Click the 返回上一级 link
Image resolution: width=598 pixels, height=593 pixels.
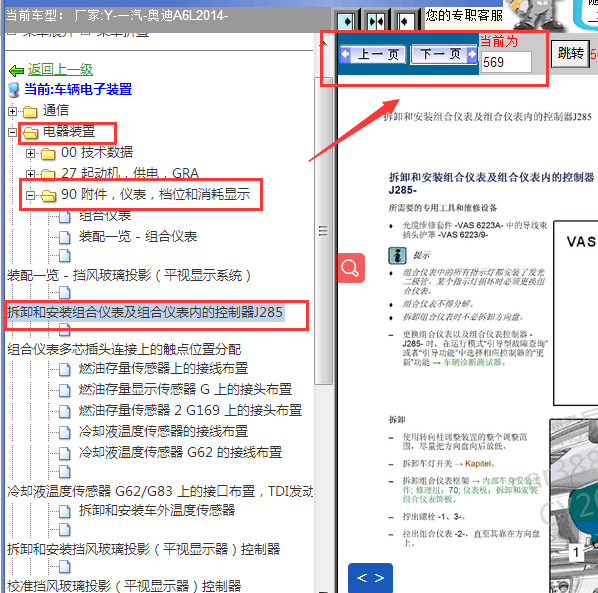click(x=60, y=70)
